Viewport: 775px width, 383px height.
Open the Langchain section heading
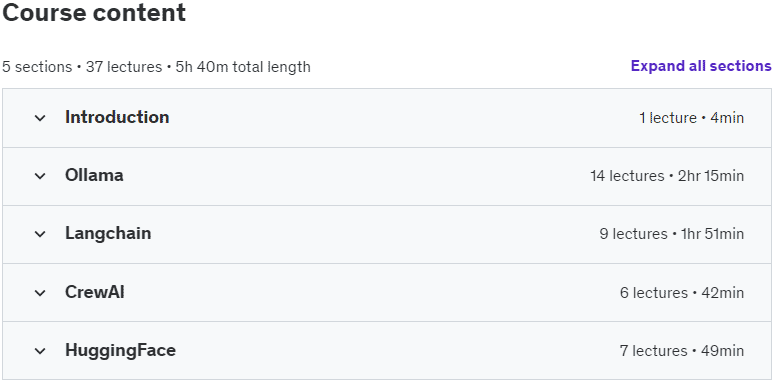(x=108, y=233)
